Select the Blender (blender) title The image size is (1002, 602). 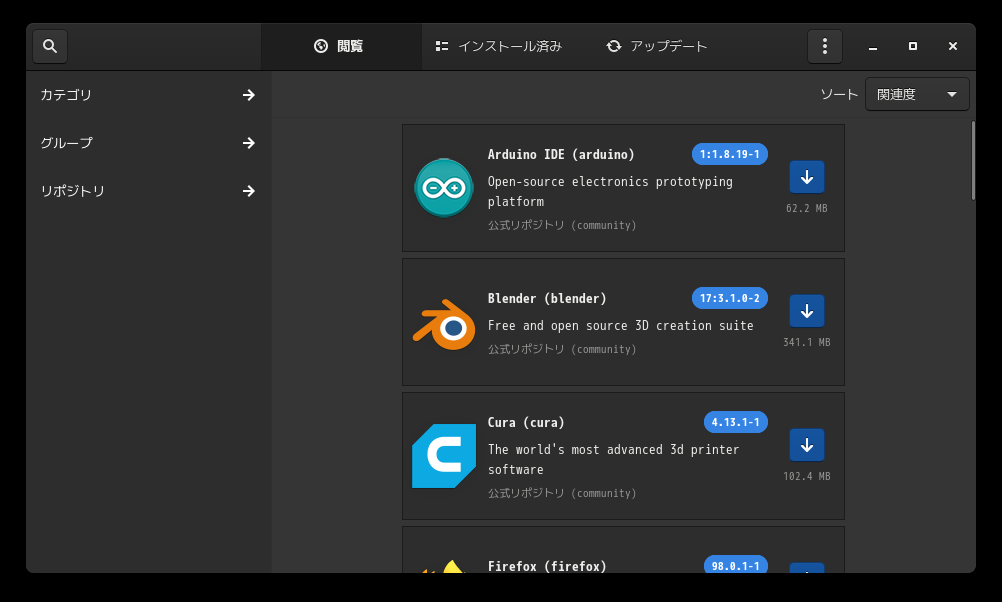point(547,298)
